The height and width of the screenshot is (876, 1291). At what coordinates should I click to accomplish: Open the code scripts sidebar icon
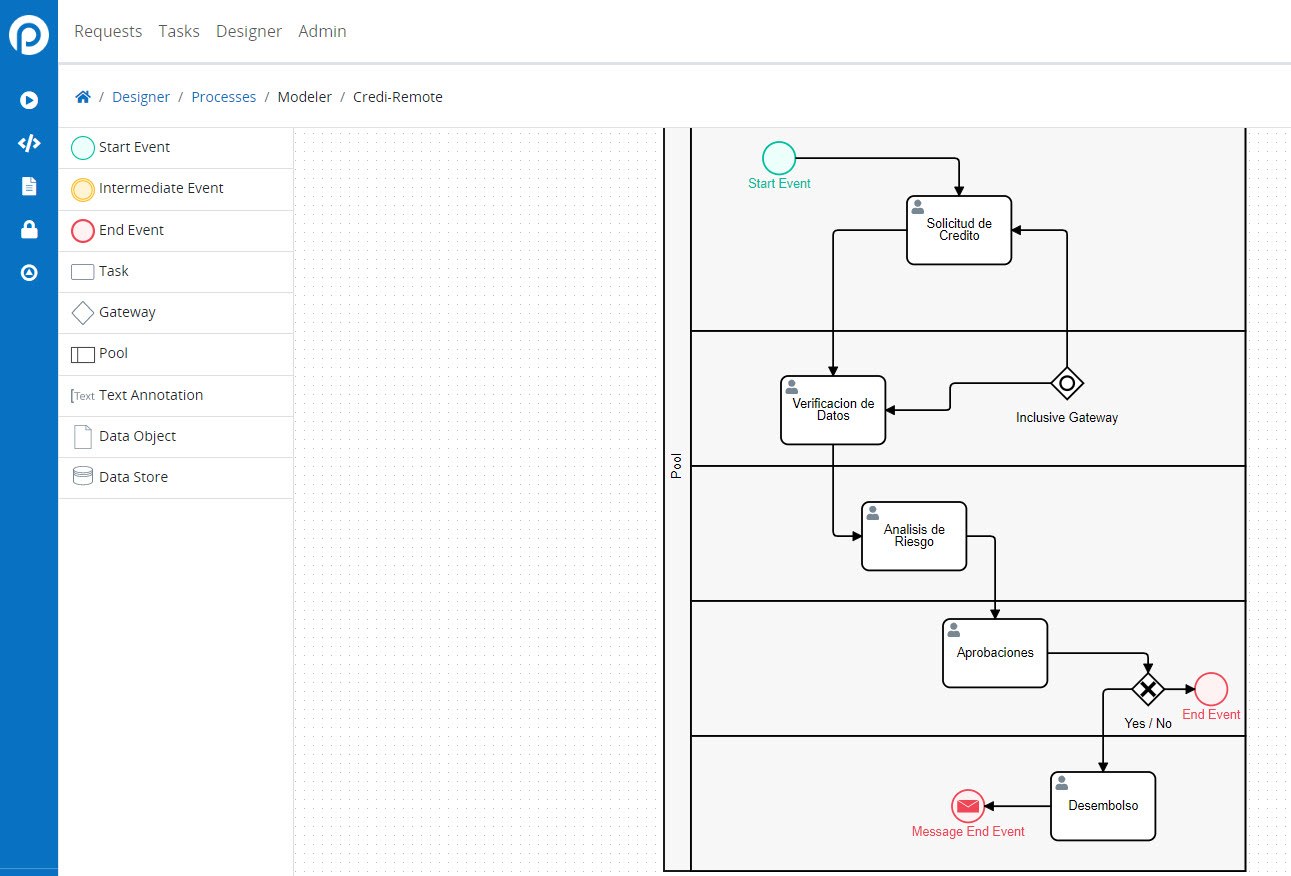pyautogui.click(x=29, y=143)
